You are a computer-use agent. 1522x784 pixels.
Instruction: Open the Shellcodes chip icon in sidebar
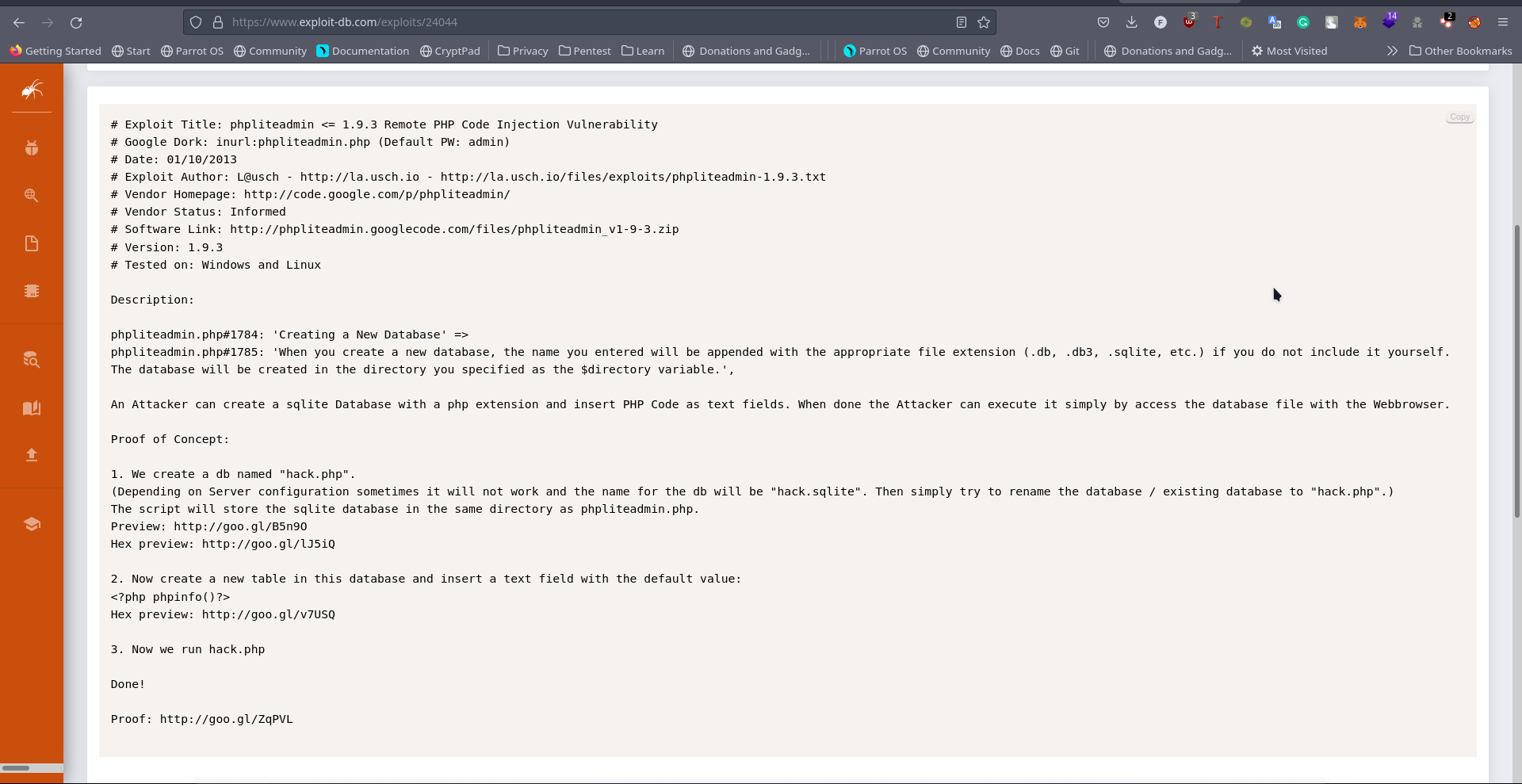(32, 291)
